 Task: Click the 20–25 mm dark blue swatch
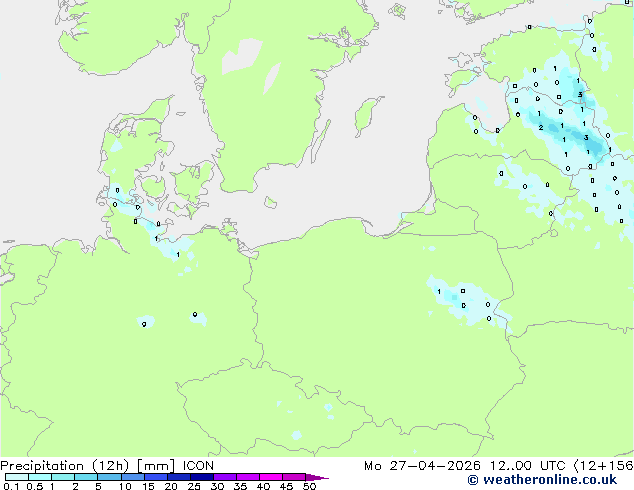[x=179, y=477]
